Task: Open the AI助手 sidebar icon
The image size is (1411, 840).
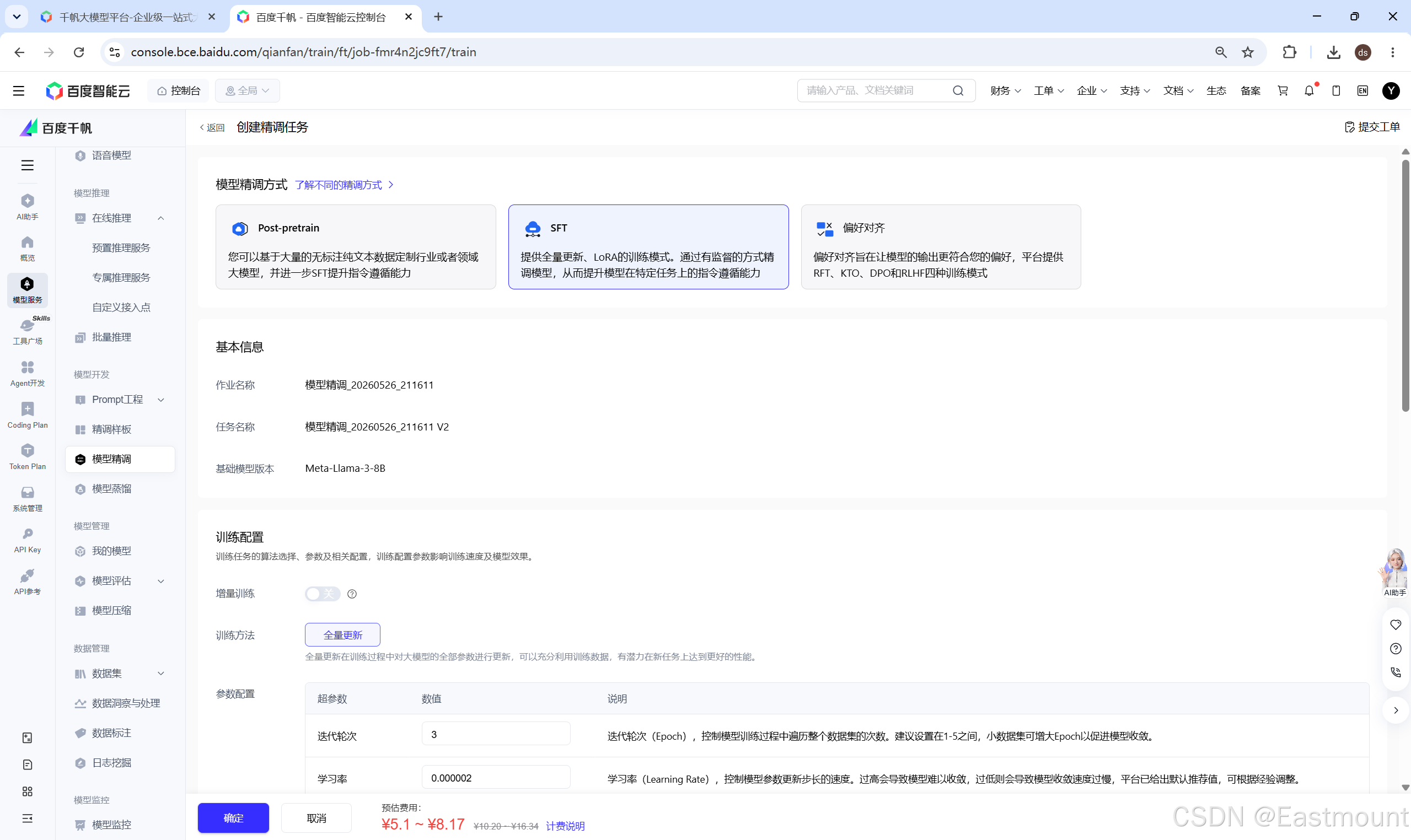Action: [27, 207]
